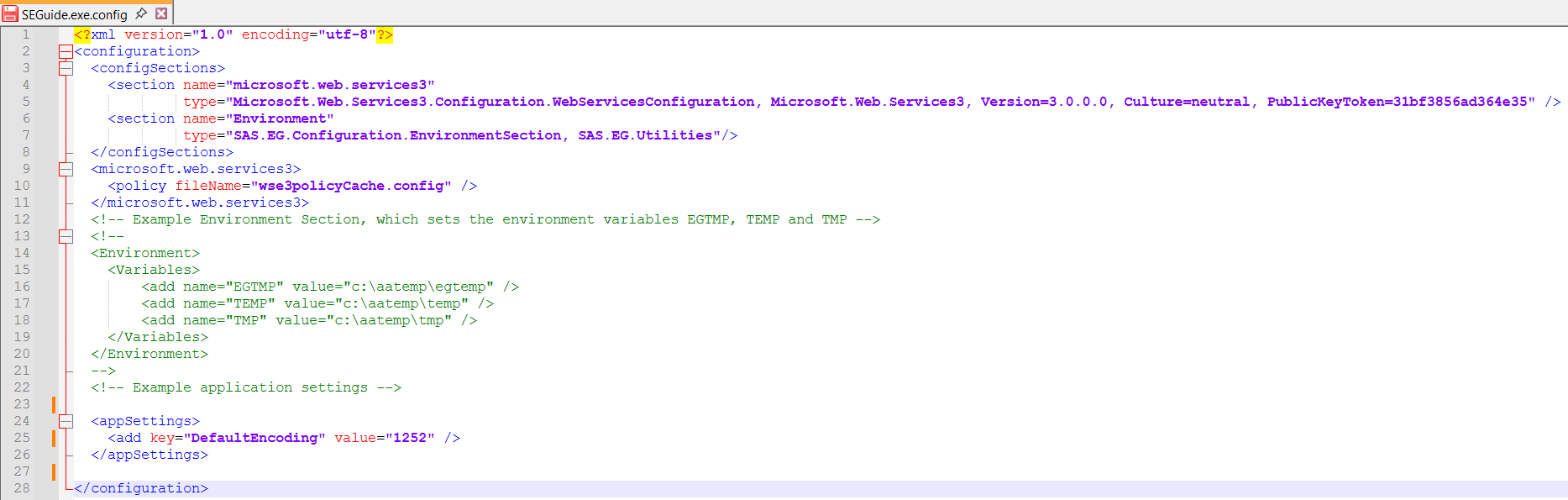Click the '</configuration>' closing tag

click(x=141, y=488)
